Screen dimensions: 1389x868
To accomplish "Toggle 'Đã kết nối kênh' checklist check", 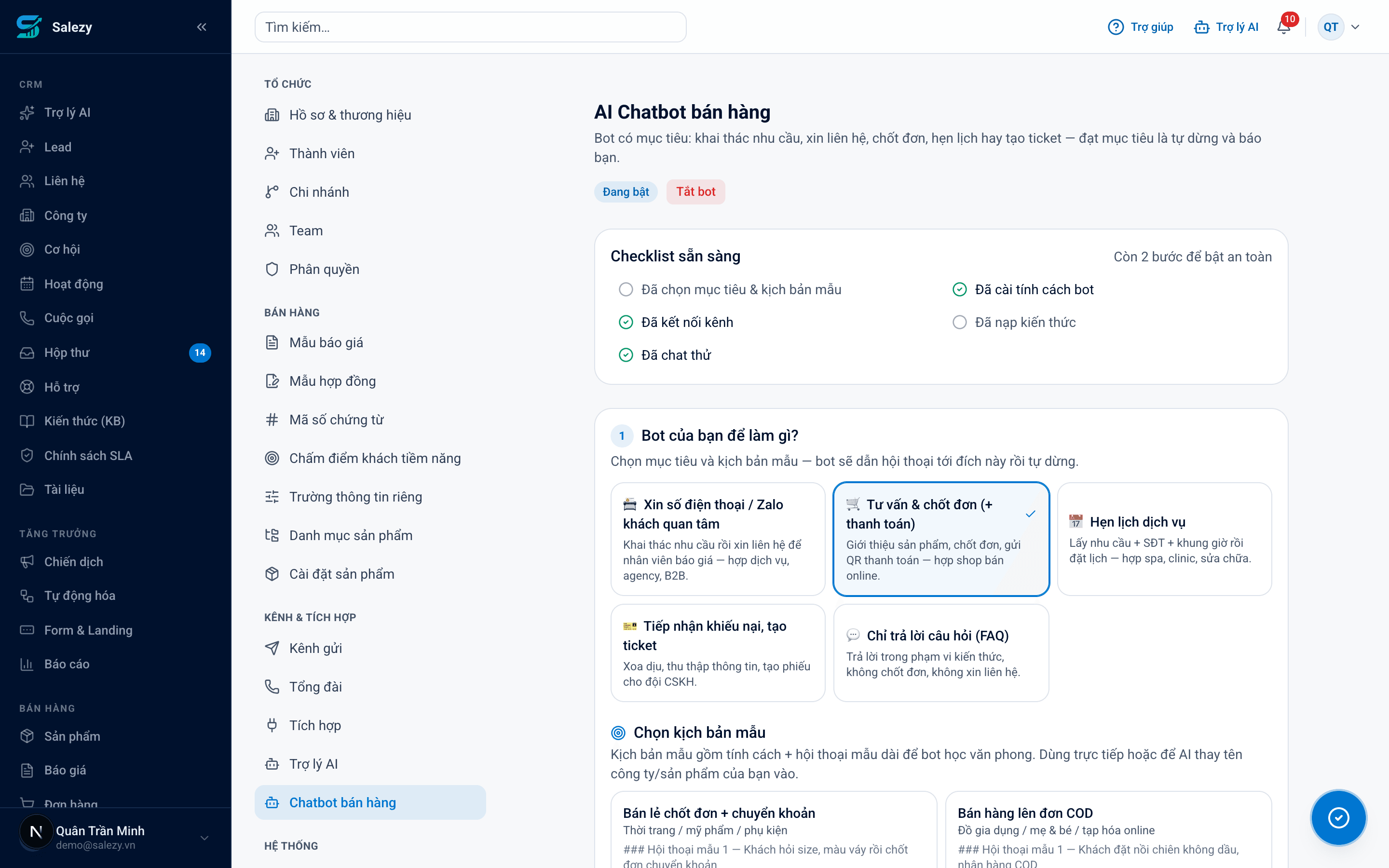I will tap(626, 322).
